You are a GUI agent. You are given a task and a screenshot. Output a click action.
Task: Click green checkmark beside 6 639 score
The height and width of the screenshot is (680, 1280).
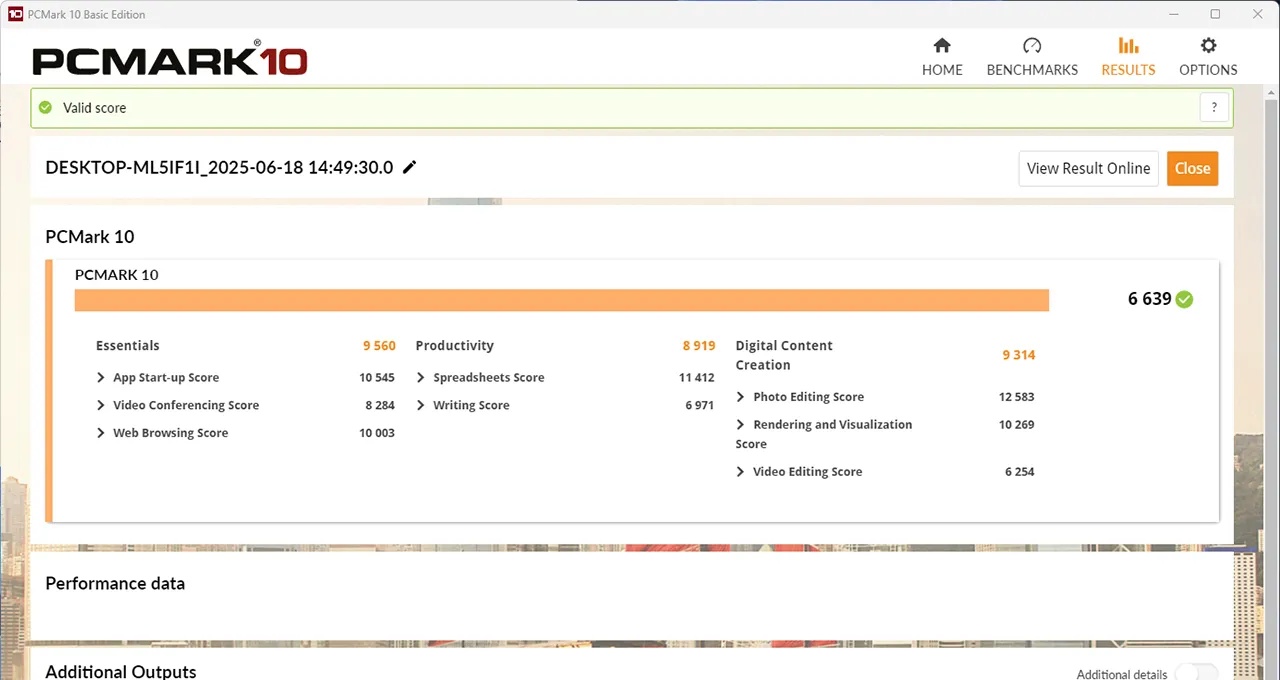(1184, 299)
